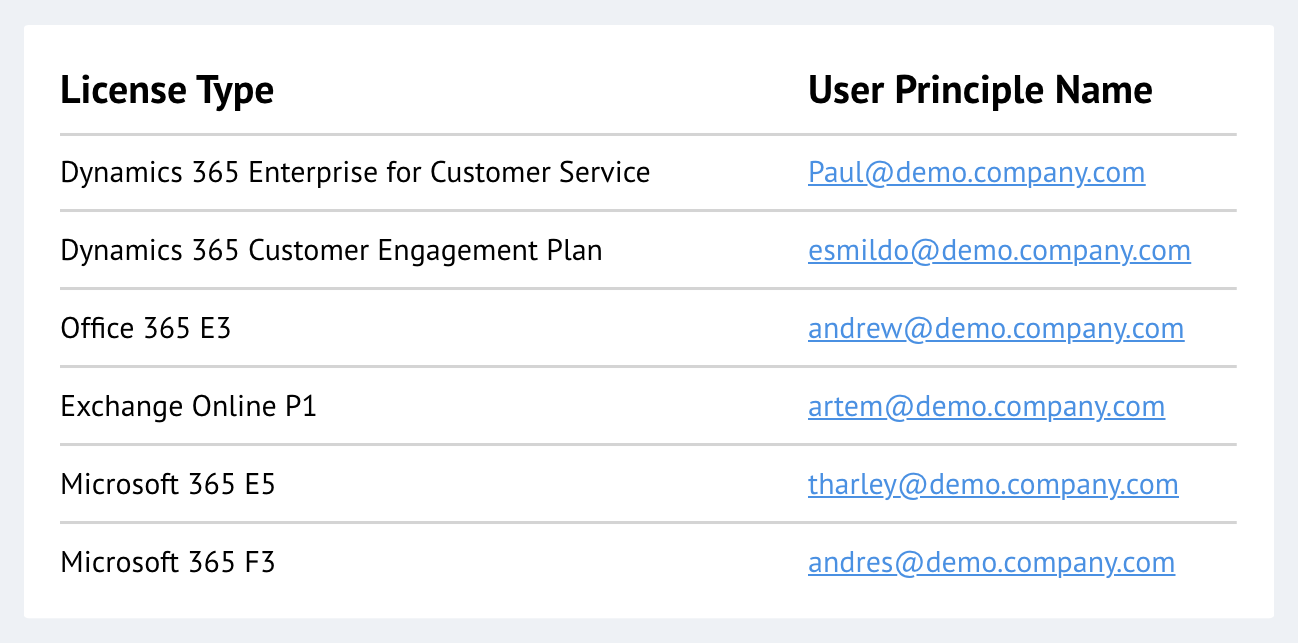Open the Paul@demo.company.com link
The image size is (1298, 643).
click(x=976, y=173)
